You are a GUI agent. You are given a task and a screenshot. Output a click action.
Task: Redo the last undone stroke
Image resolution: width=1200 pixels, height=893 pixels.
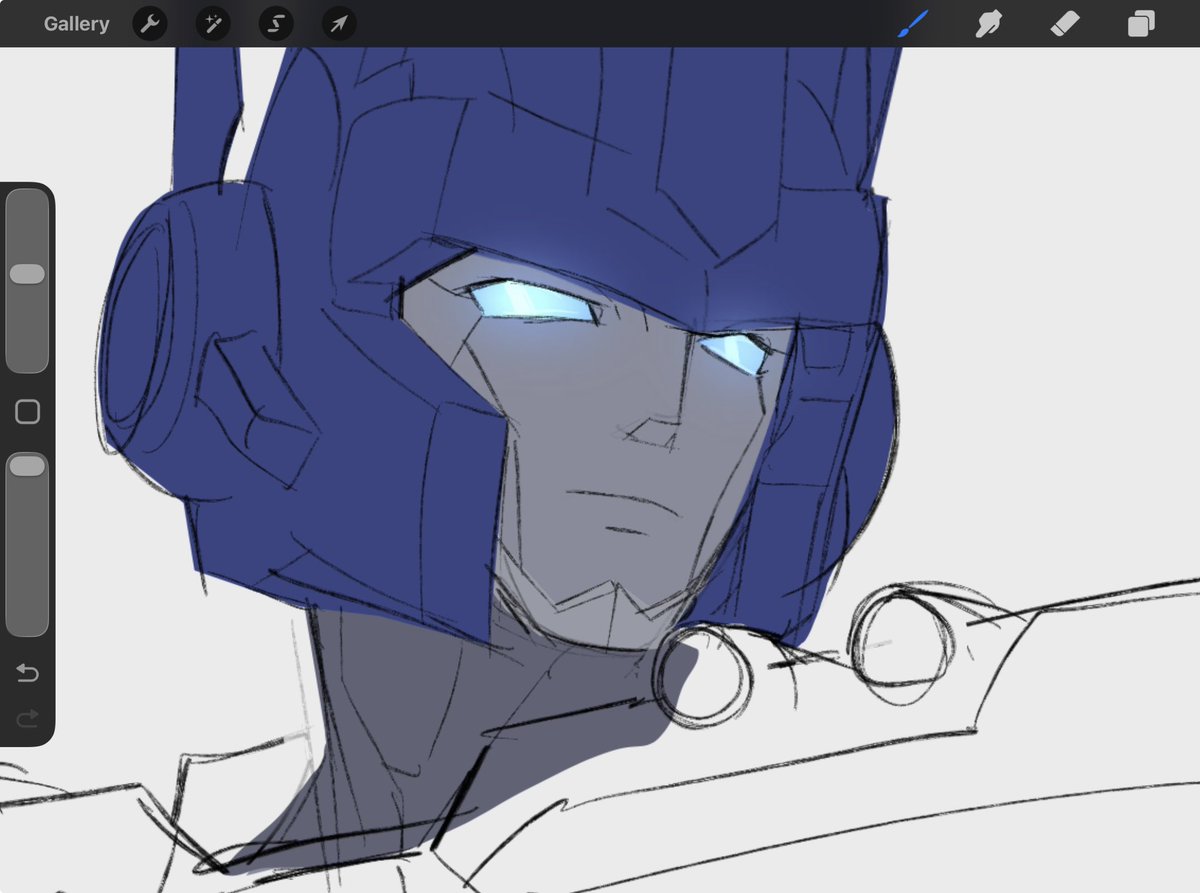[x=27, y=717]
